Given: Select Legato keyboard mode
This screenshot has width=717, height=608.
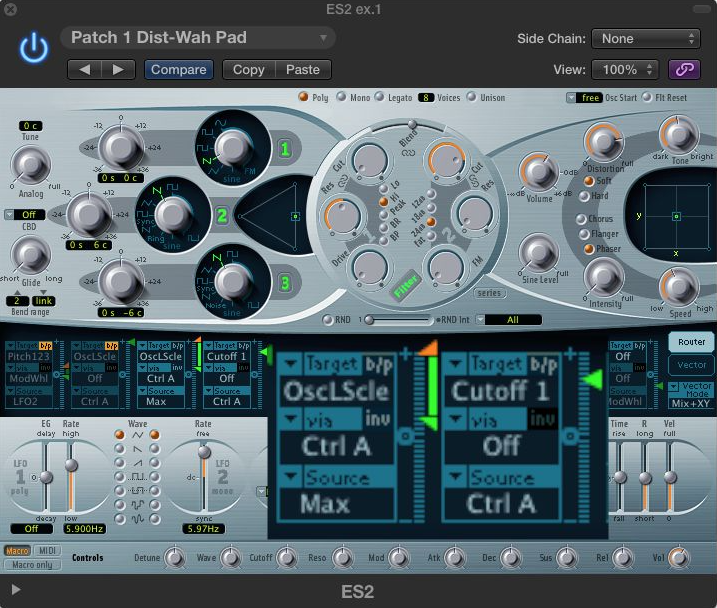Looking at the screenshot, I should point(379,97).
